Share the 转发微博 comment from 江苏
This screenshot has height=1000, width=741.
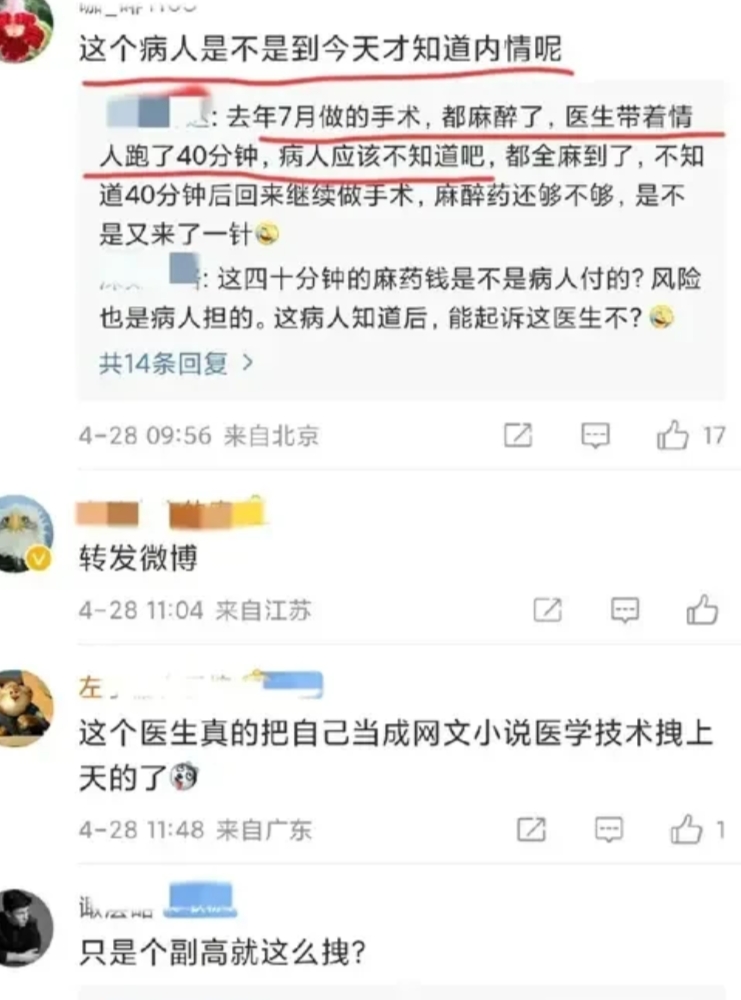tap(547, 610)
